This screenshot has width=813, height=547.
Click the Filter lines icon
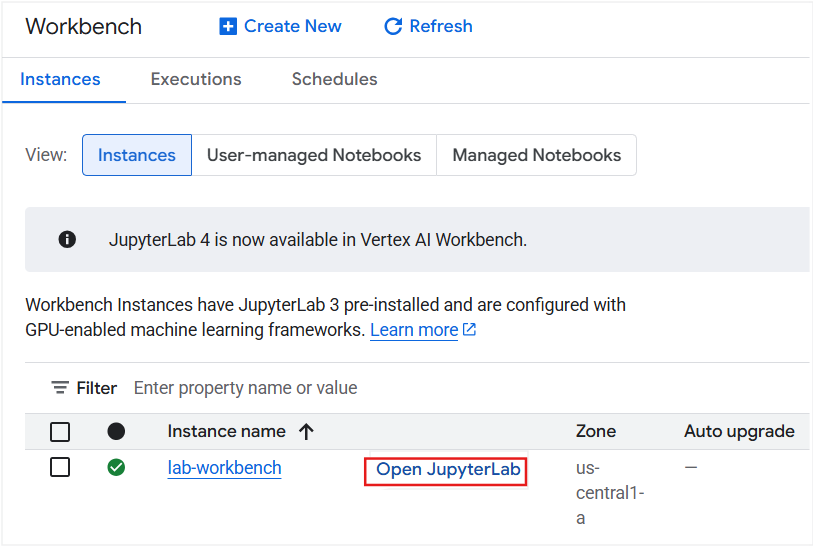click(x=60, y=388)
